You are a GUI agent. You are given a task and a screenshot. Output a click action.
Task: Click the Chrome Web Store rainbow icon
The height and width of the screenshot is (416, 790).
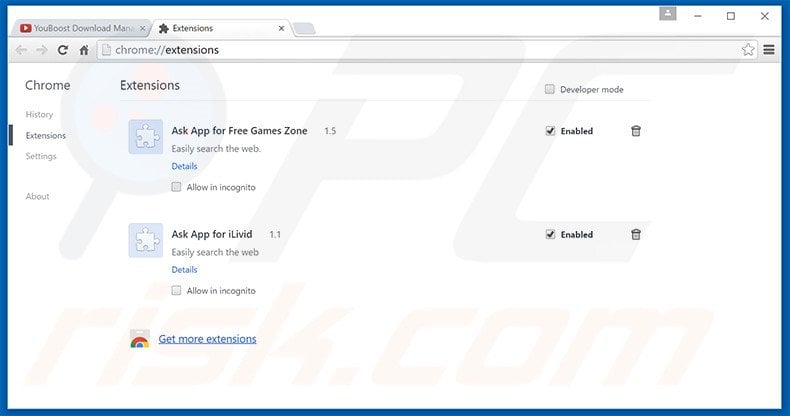point(140,339)
